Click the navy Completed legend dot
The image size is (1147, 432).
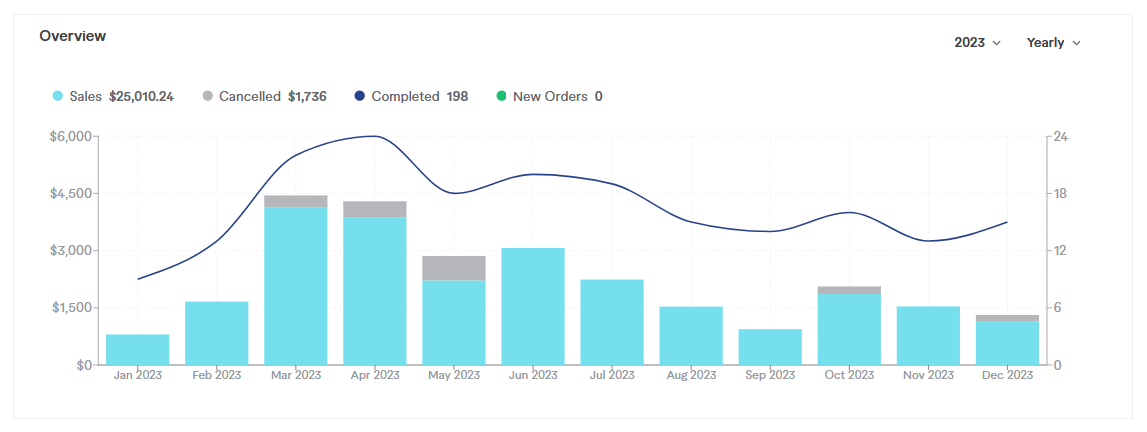click(360, 97)
